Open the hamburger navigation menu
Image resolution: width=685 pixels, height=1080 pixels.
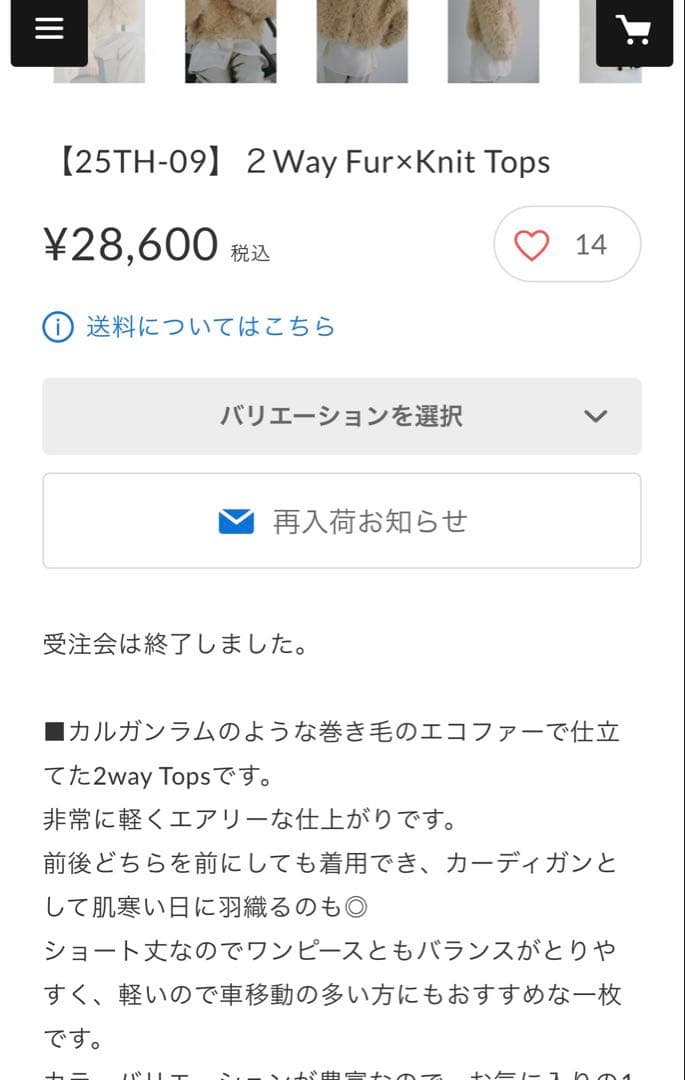(47, 30)
